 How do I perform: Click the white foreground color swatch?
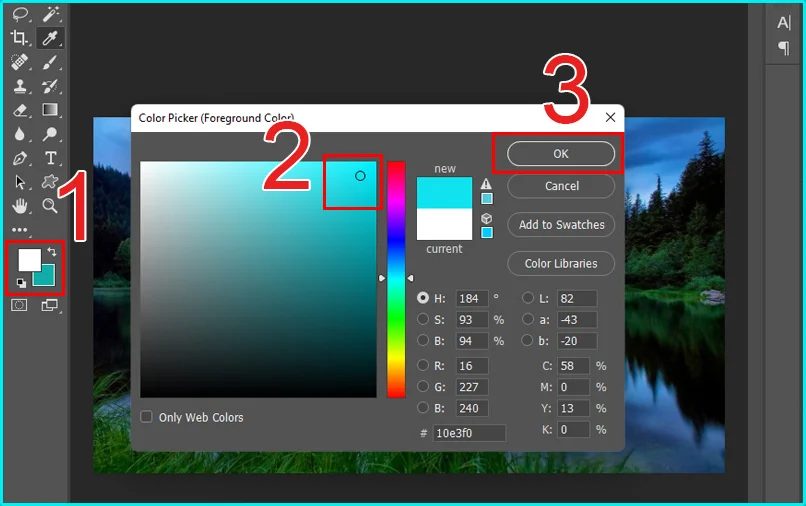tap(29, 260)
